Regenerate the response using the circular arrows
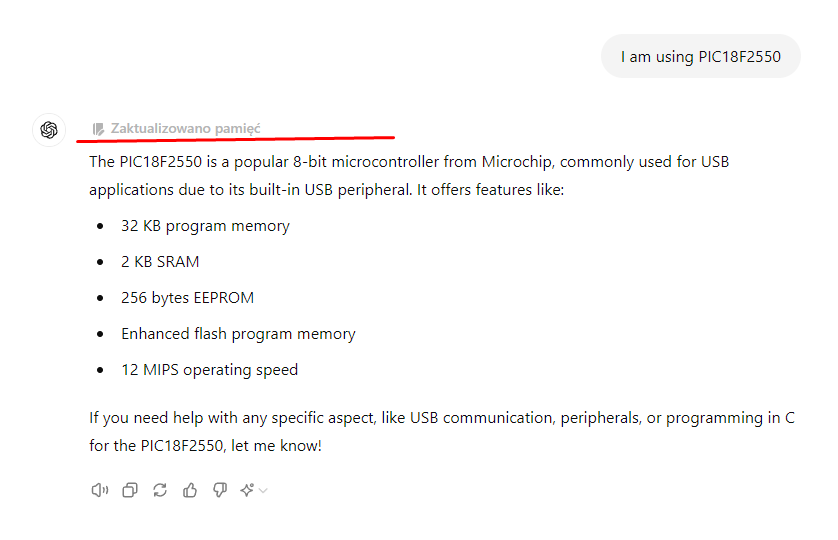Image resolution: width=838 pixels, height=540 pixels. pos(160,490)
